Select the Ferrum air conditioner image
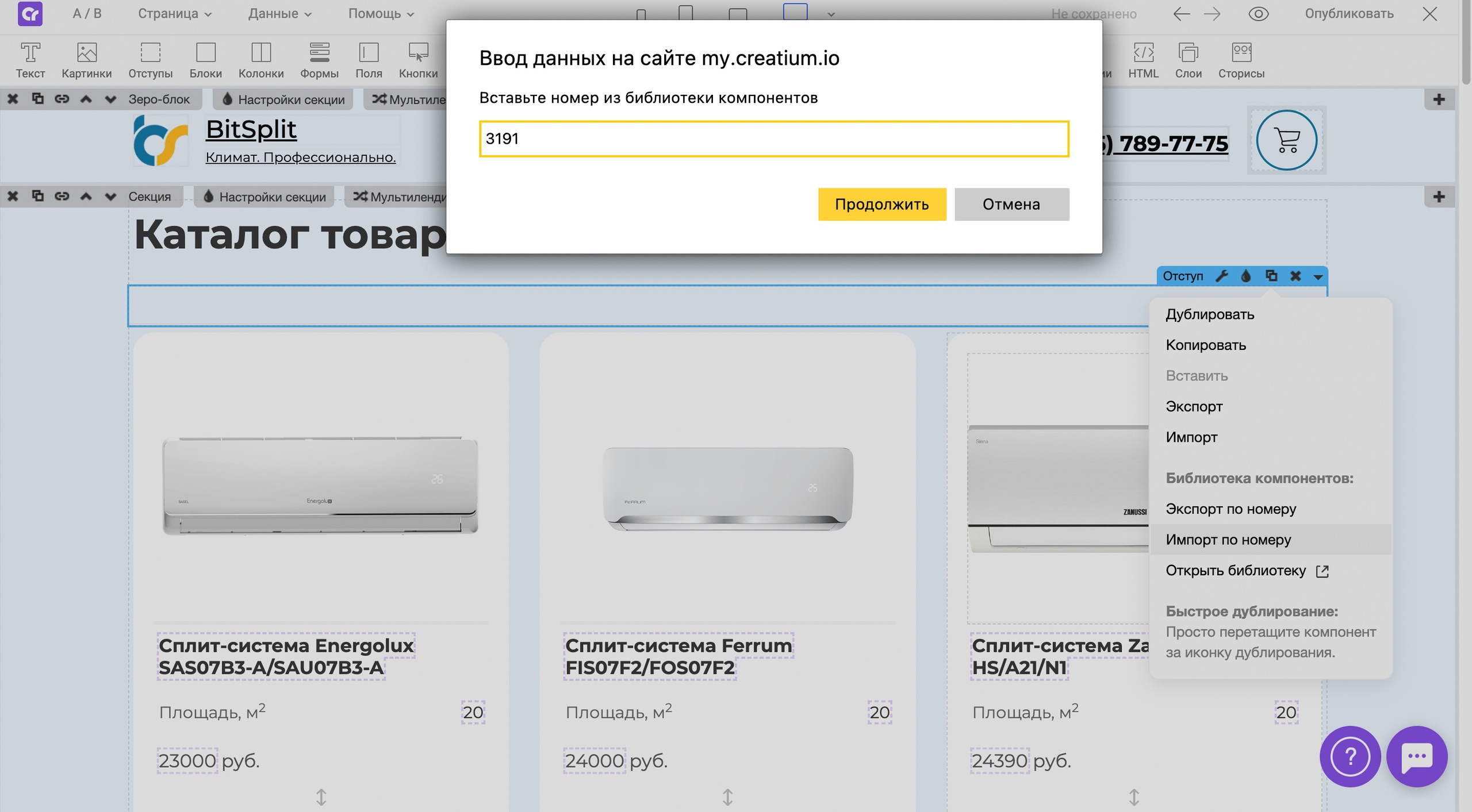This screenshot has width=1472, height=812. pos(728,488)
